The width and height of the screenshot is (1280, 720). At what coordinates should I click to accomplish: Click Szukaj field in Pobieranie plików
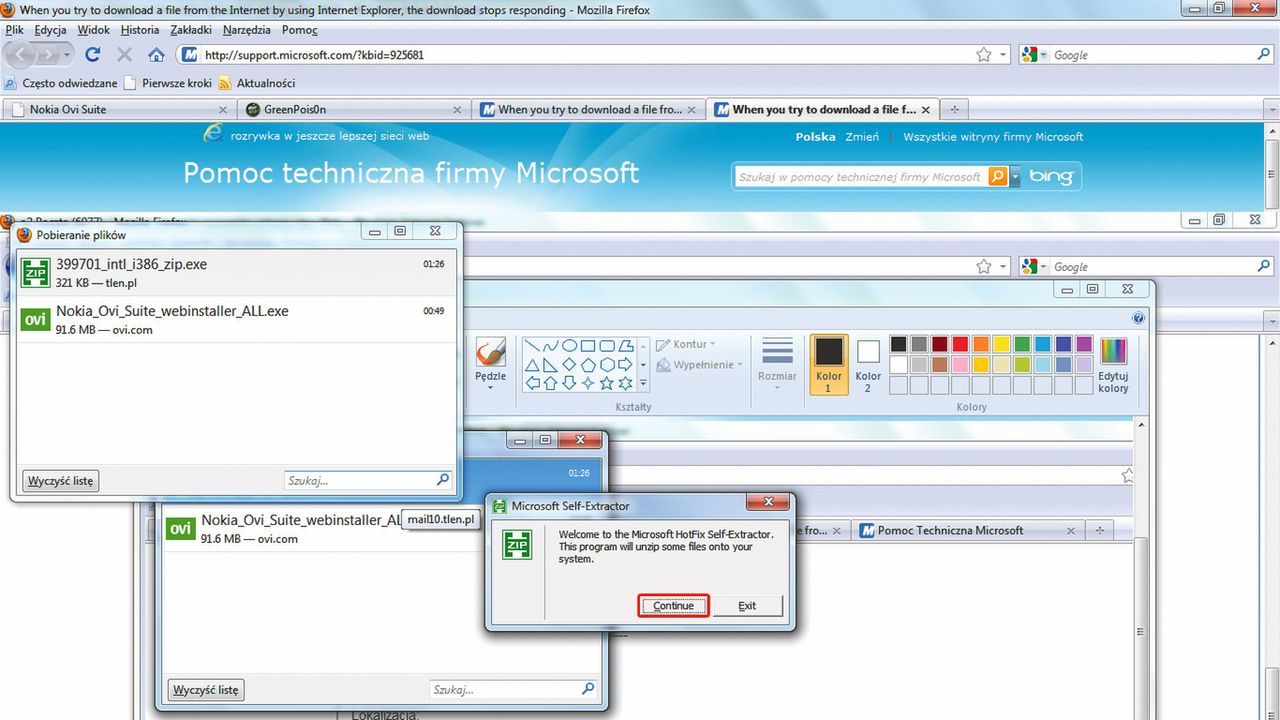[x=368, y=481]
